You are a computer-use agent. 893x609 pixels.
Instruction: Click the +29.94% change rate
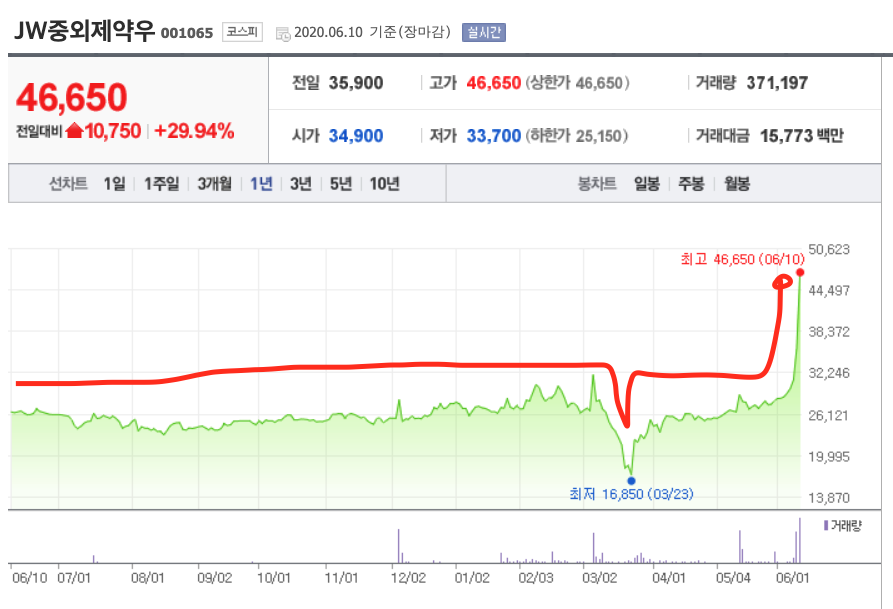(x=194, y=131)
